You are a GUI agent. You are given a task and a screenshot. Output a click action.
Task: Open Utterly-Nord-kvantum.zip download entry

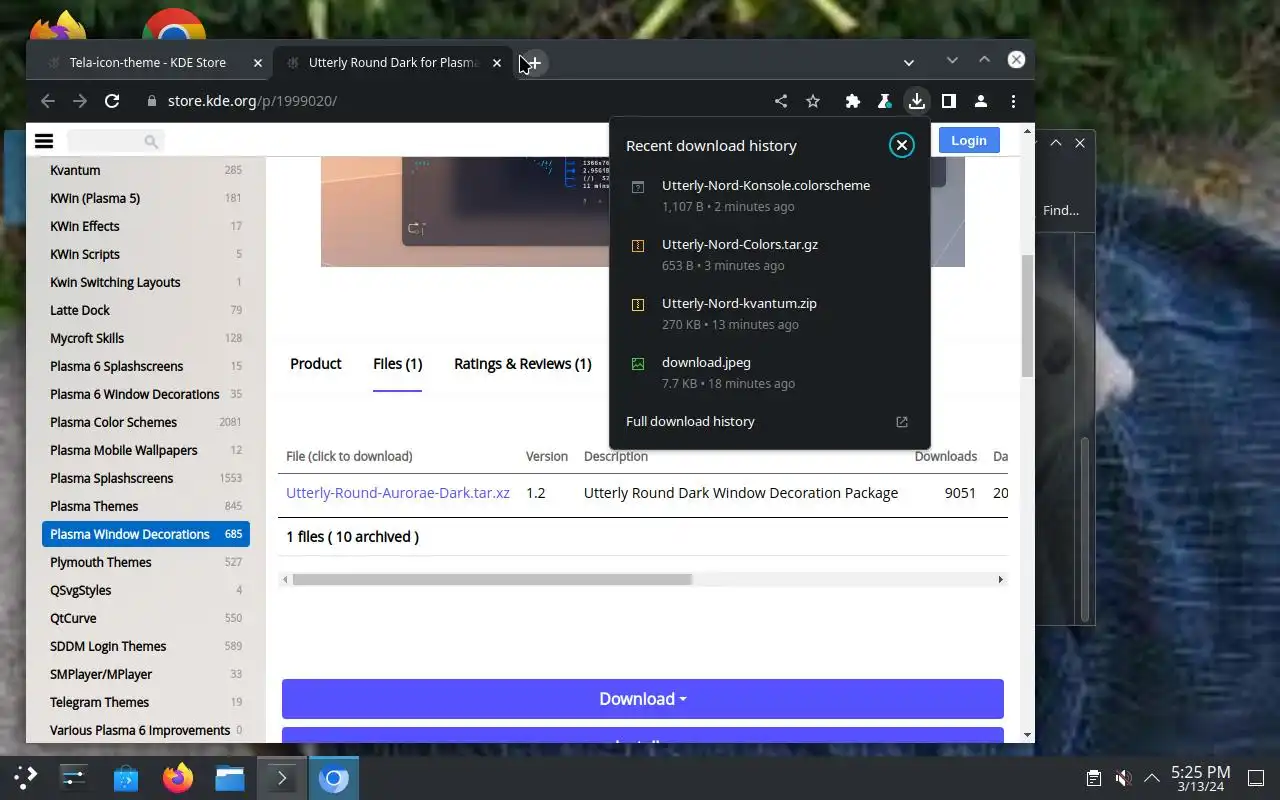770,313
